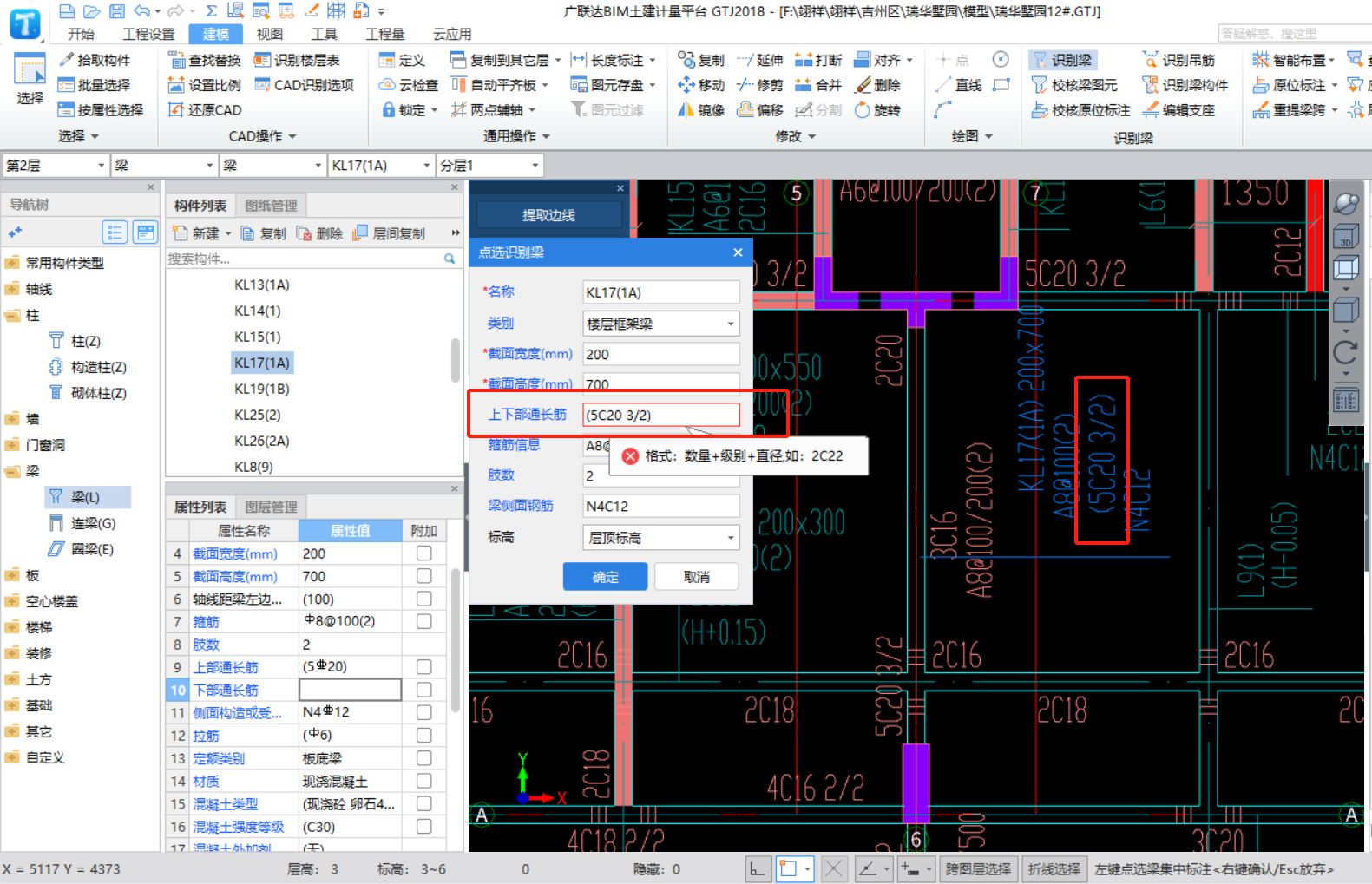Toggle 截面高度 row attach checkbox
Image resolution: width=1372 pixels, height=884 pixels.
(x=423, y=576)
